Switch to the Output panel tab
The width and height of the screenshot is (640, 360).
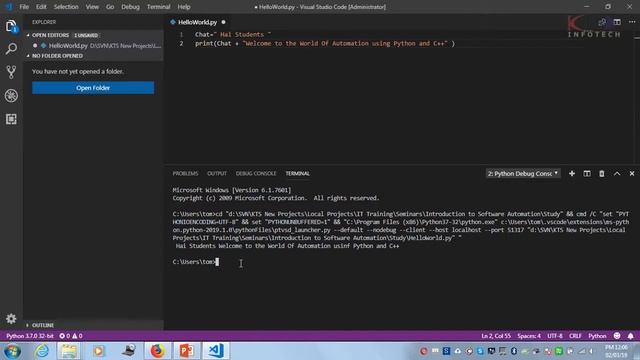217,173
